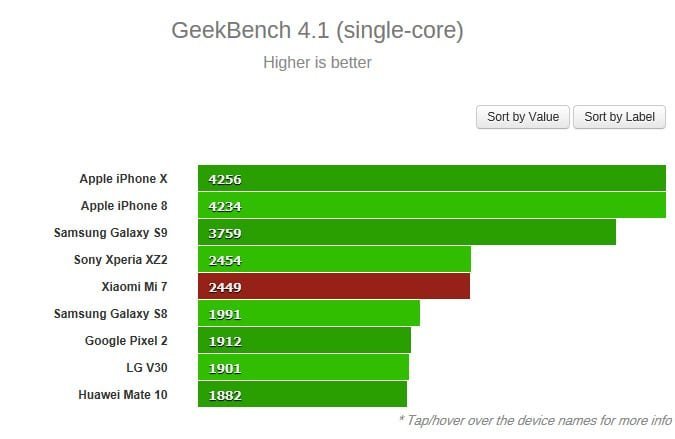Select the Google Pixel 2 label
Screen dimensions: 675x439
click(126, 341)
